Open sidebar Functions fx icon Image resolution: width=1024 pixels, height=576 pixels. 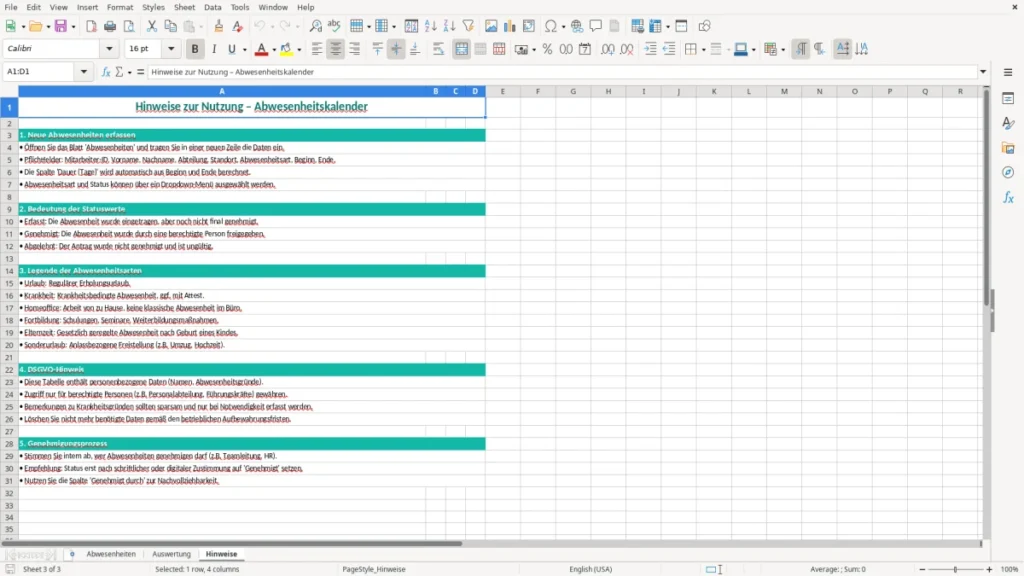pyautogui.click(x=1008, y=197)
